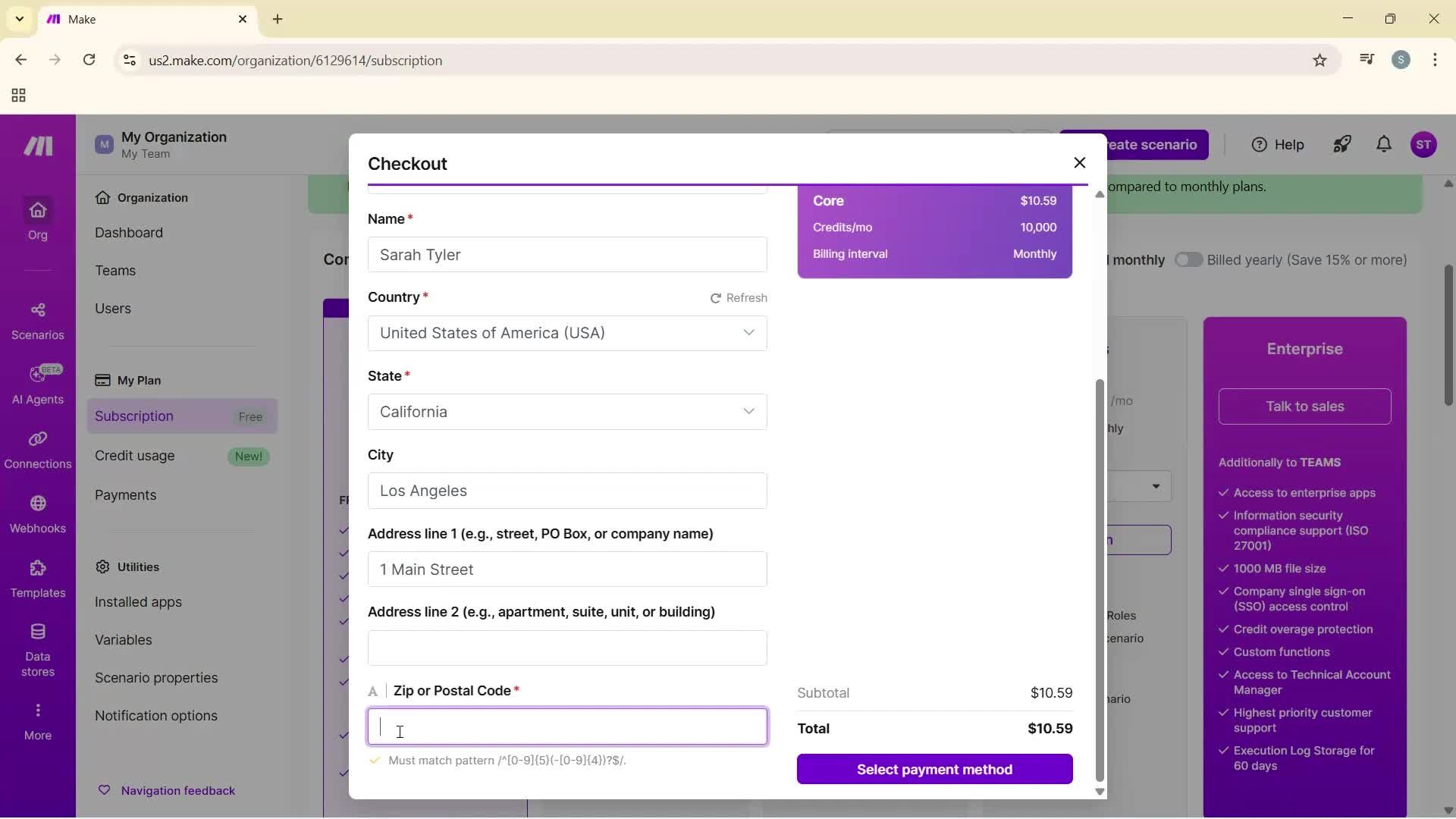Open the Connections section
This screenshot has height=819, width=1456.
click(x=37, y=449)
